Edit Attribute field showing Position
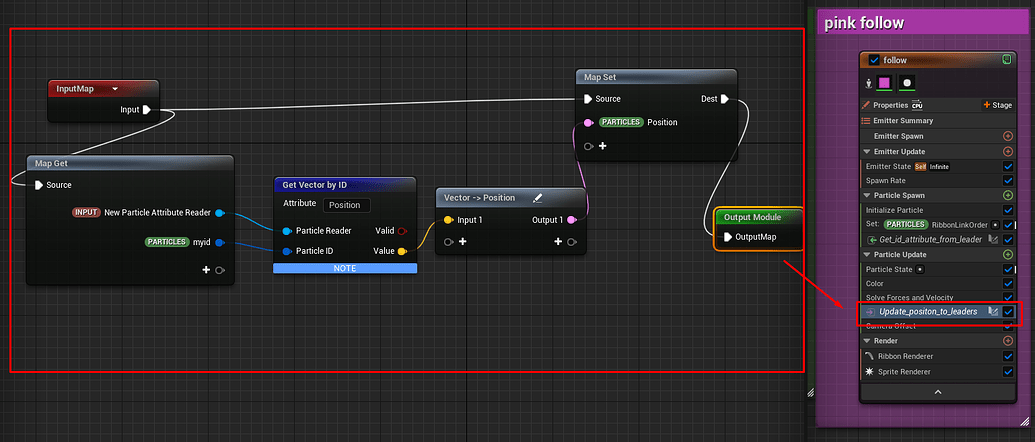 point(347,205)
